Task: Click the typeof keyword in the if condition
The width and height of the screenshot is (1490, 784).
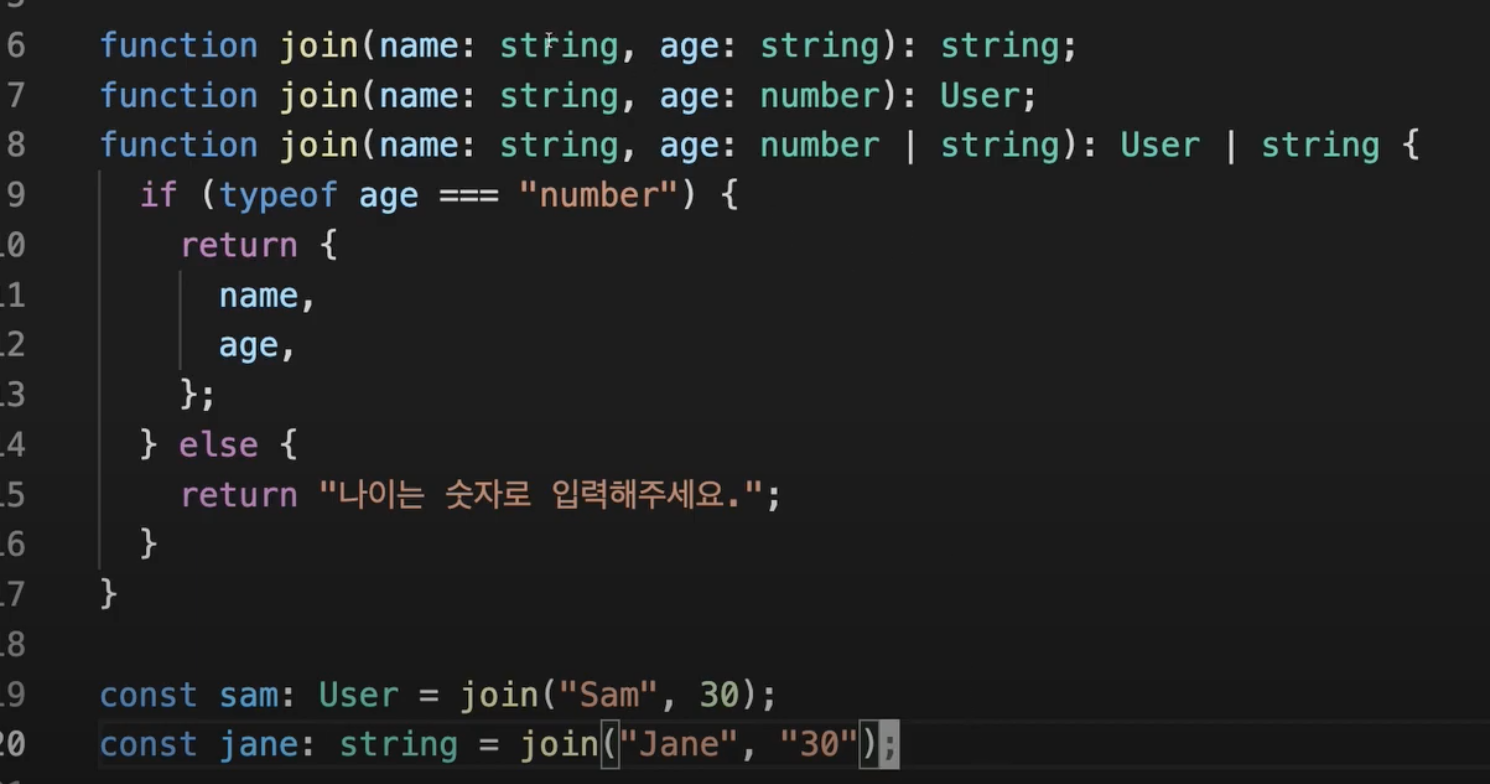Action: [279, 195]
